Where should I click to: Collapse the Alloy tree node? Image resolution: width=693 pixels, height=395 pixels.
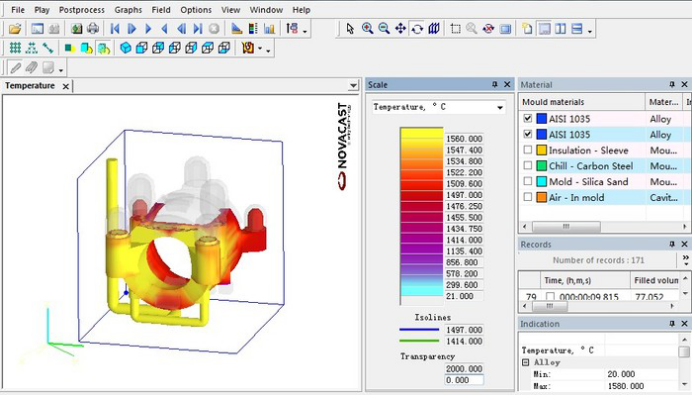[525, 362]
